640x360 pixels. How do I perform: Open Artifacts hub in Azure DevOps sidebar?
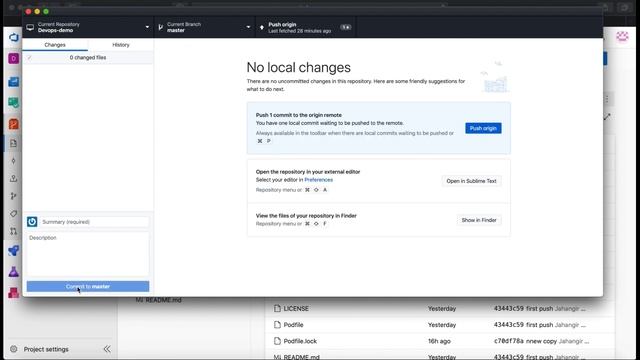pos(13,292)
